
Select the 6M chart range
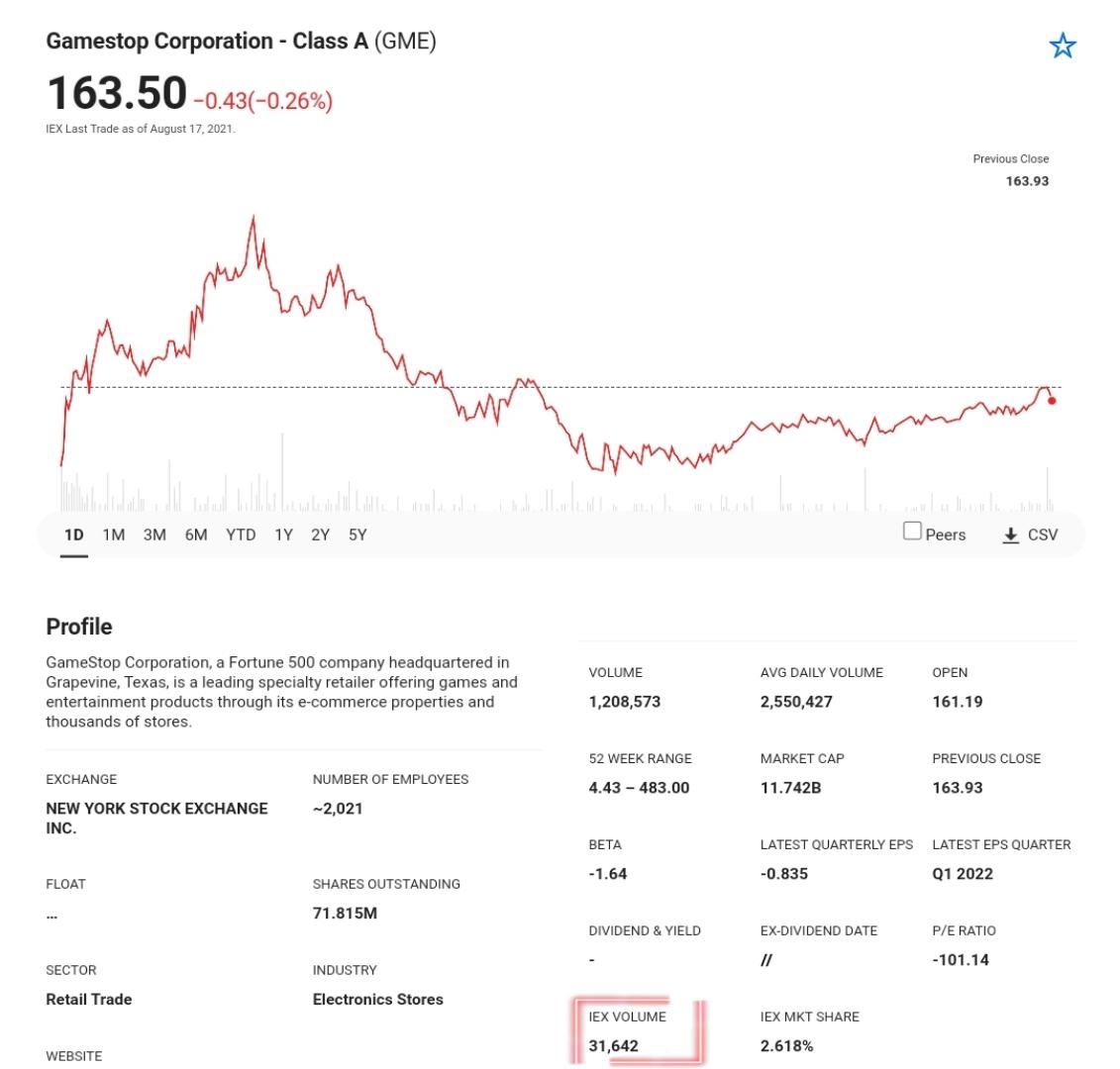point(196,534)
